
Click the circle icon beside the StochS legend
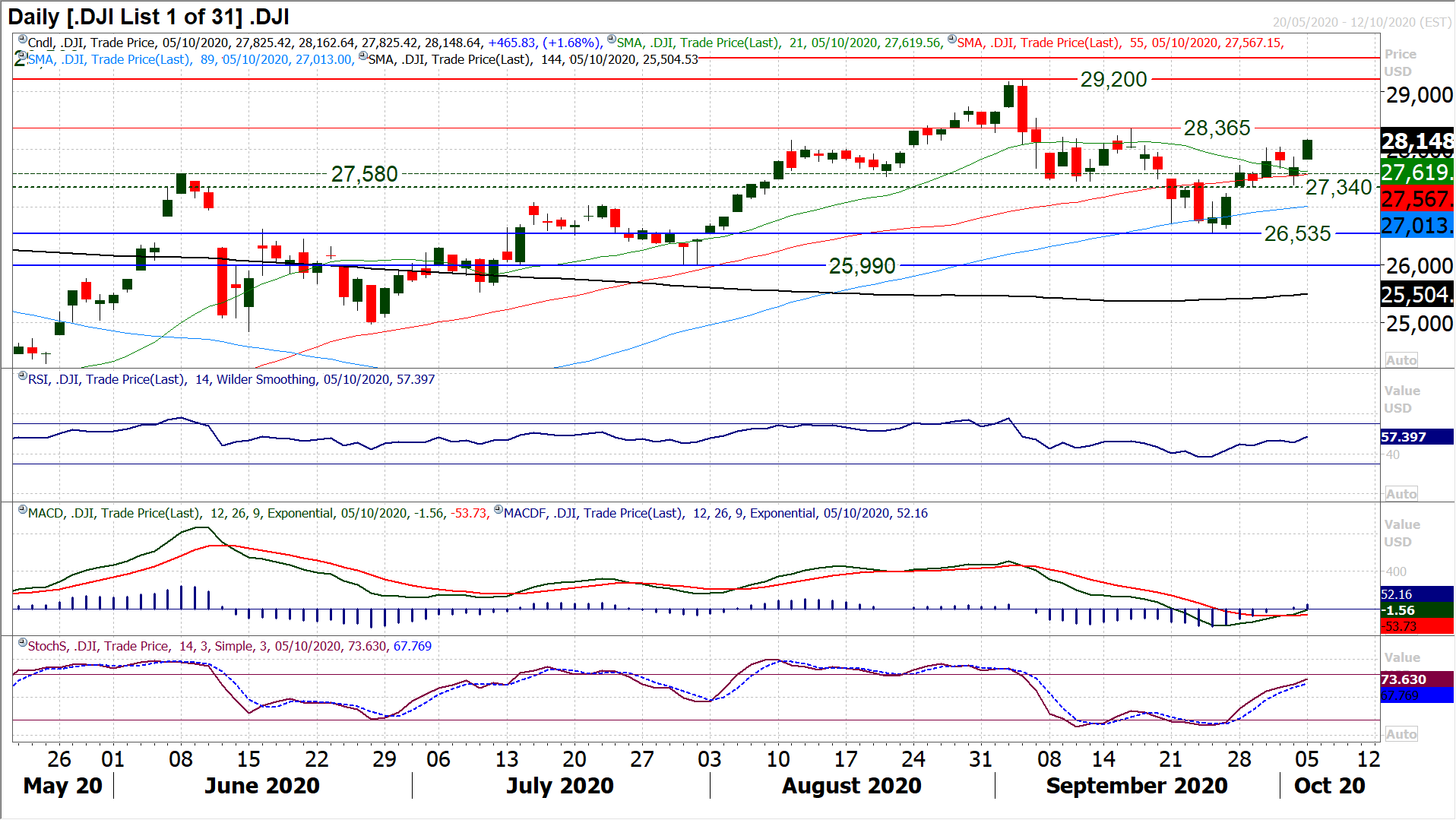(x=22, y=643)
